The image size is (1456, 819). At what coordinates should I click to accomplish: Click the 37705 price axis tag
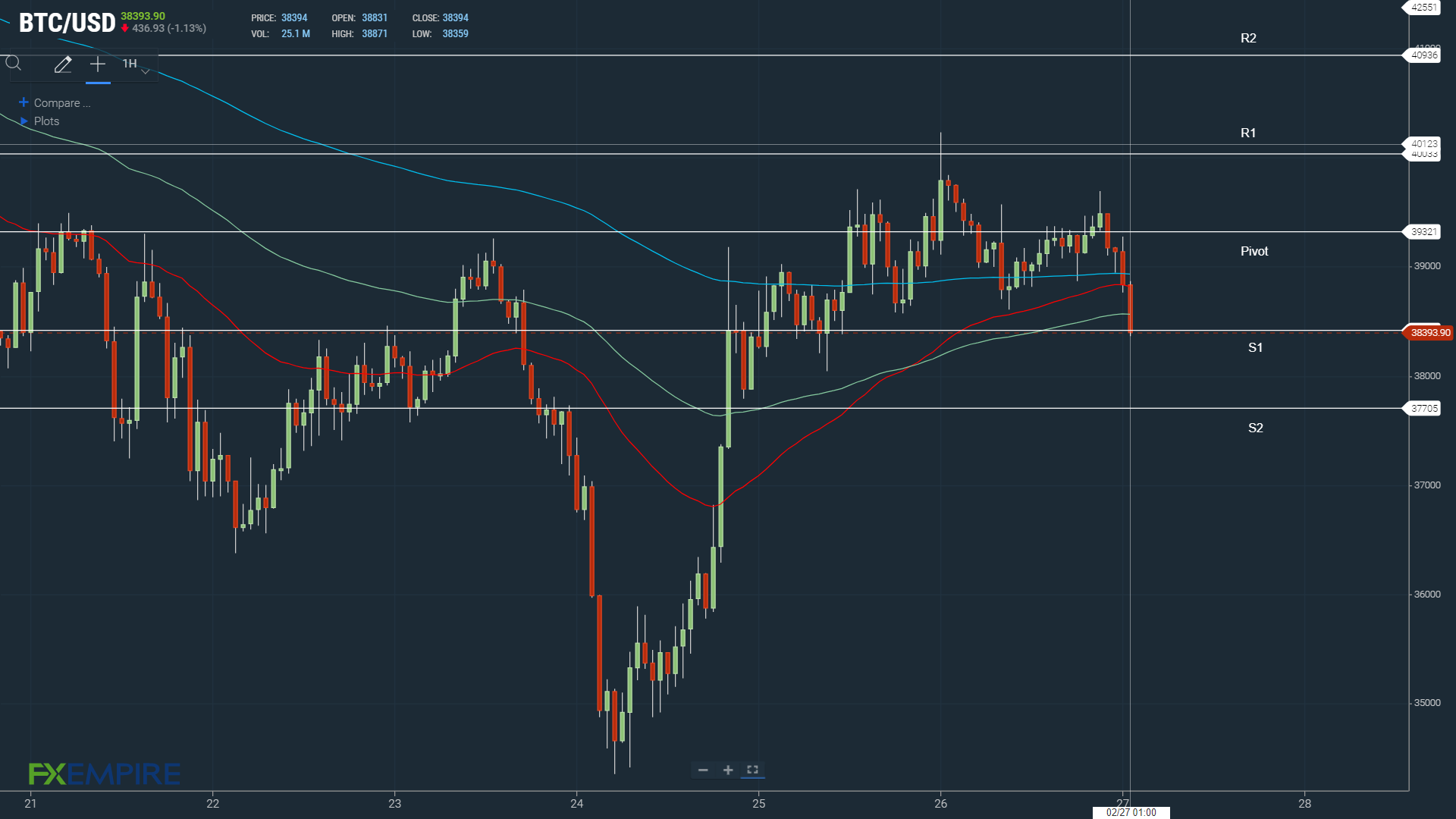(x=1422, y=408)
